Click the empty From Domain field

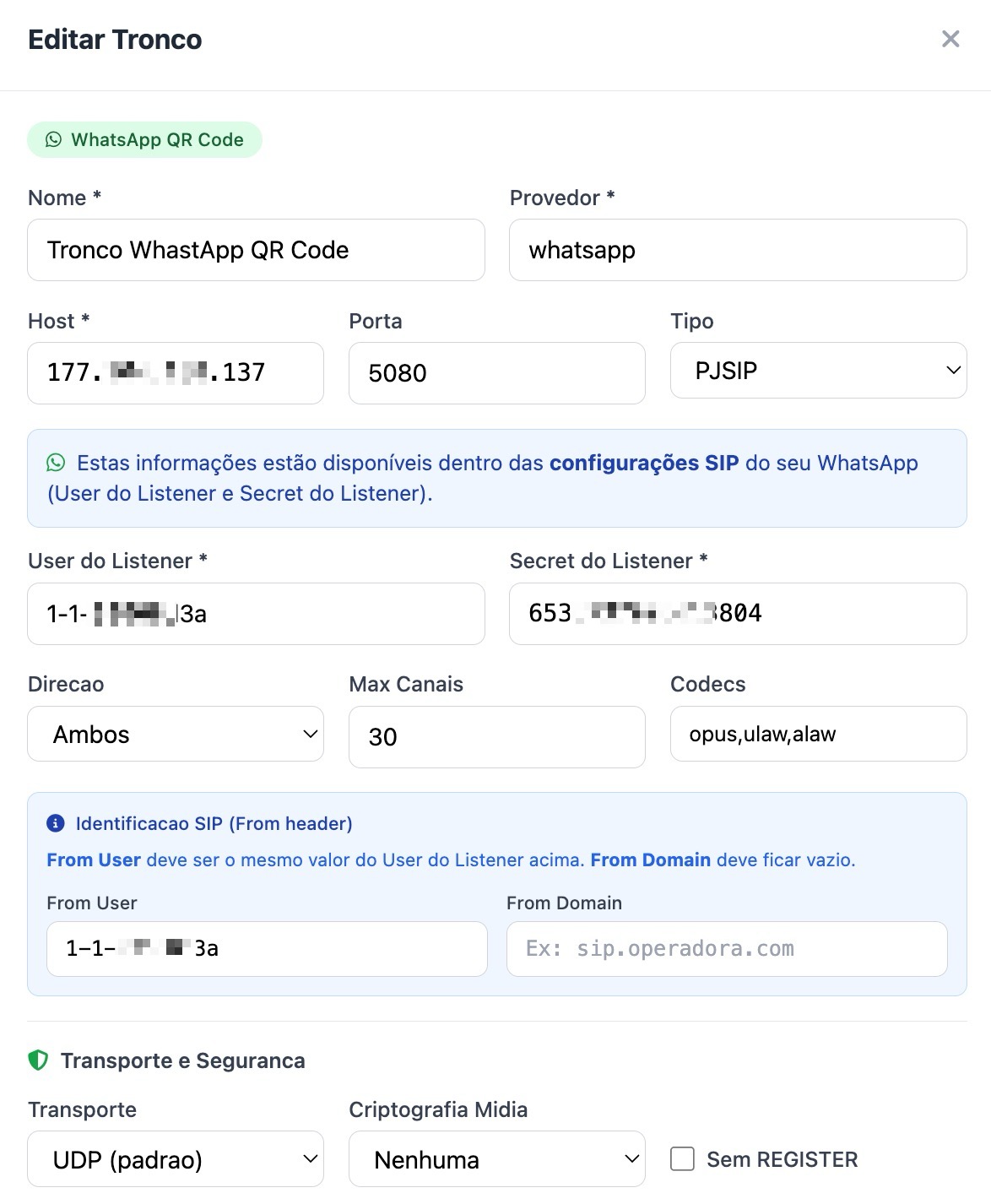[727, 948]
